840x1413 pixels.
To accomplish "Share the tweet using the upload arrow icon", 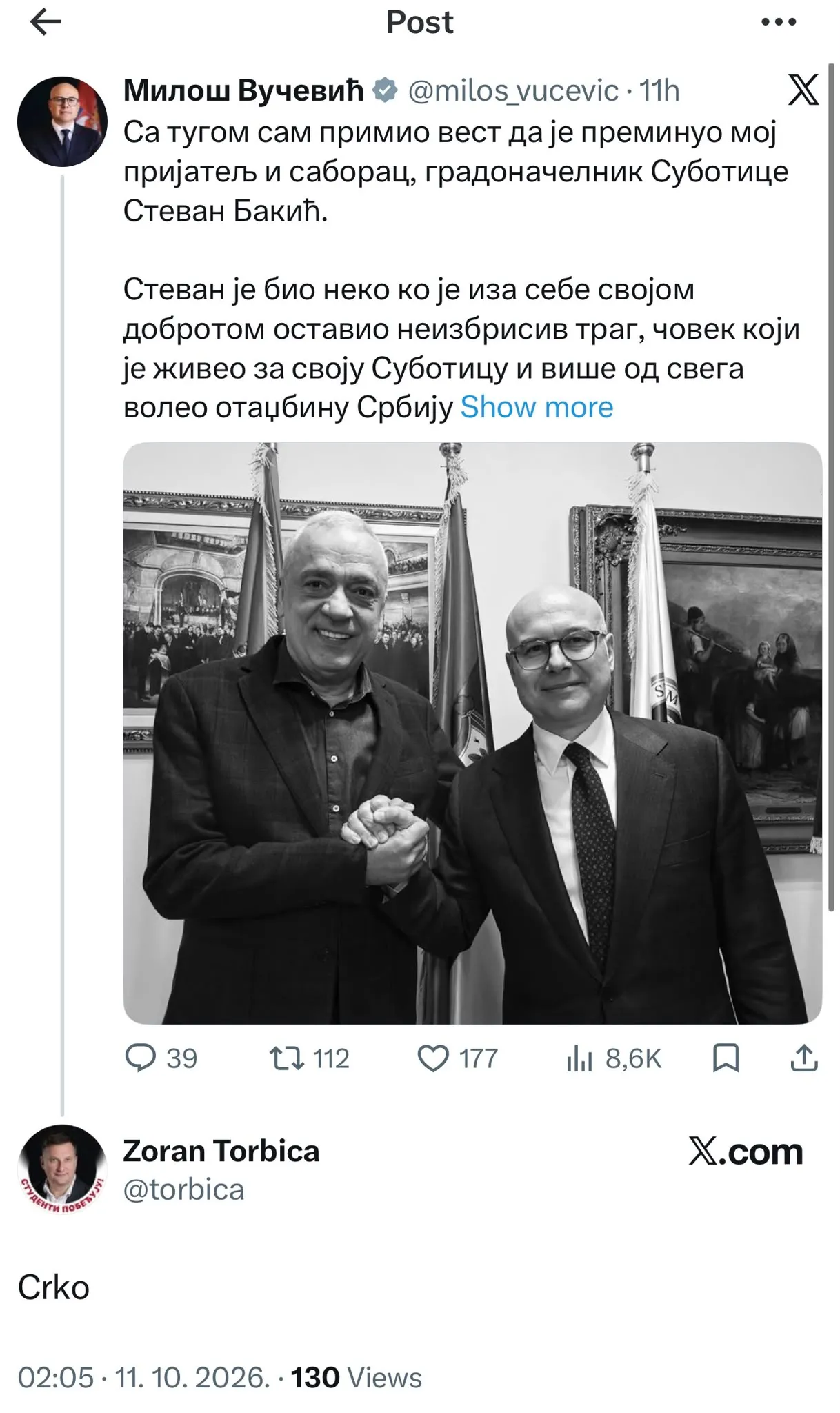I will tap(803, 1058).
